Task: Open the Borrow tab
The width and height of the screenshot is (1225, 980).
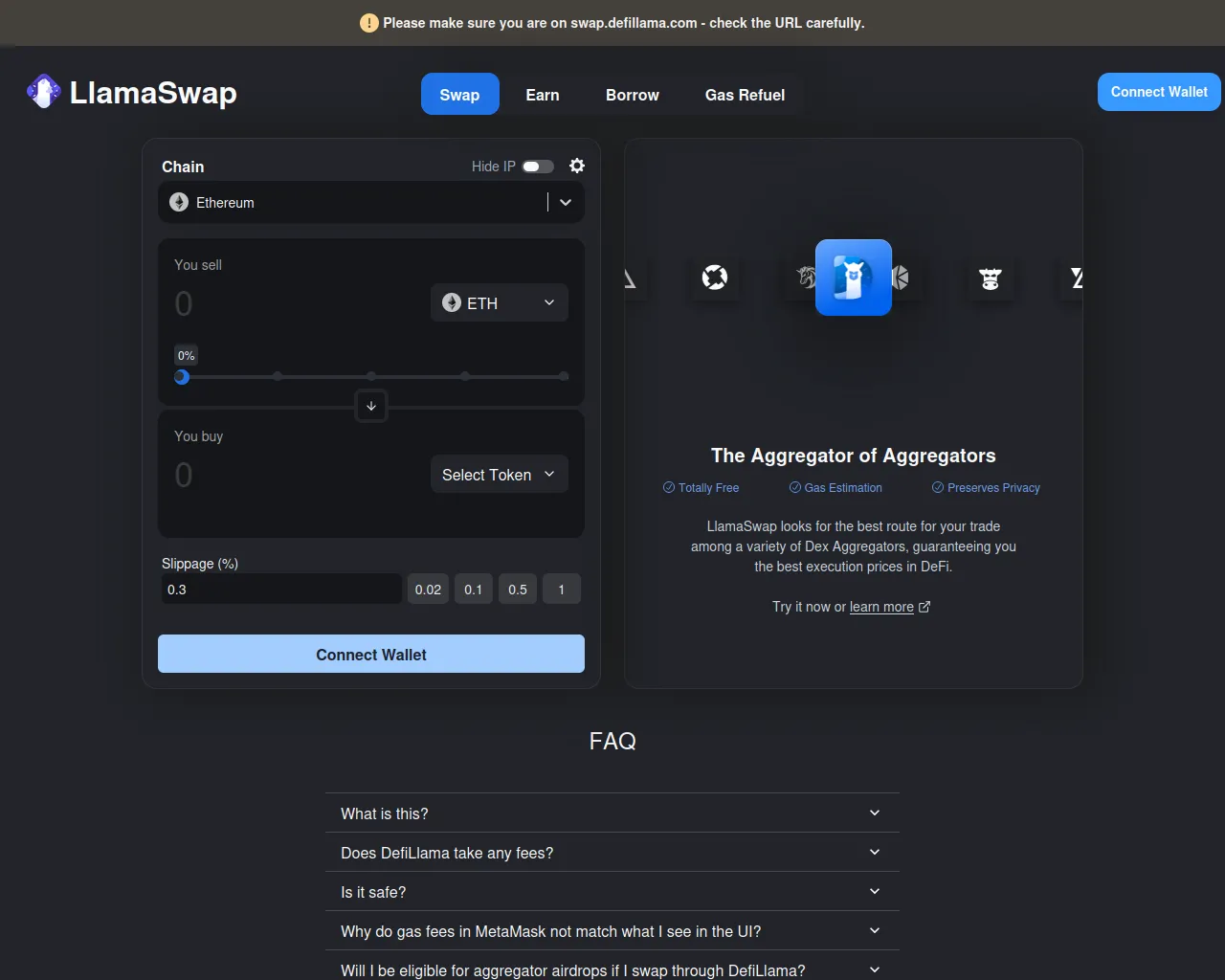Action: [633, 94]
